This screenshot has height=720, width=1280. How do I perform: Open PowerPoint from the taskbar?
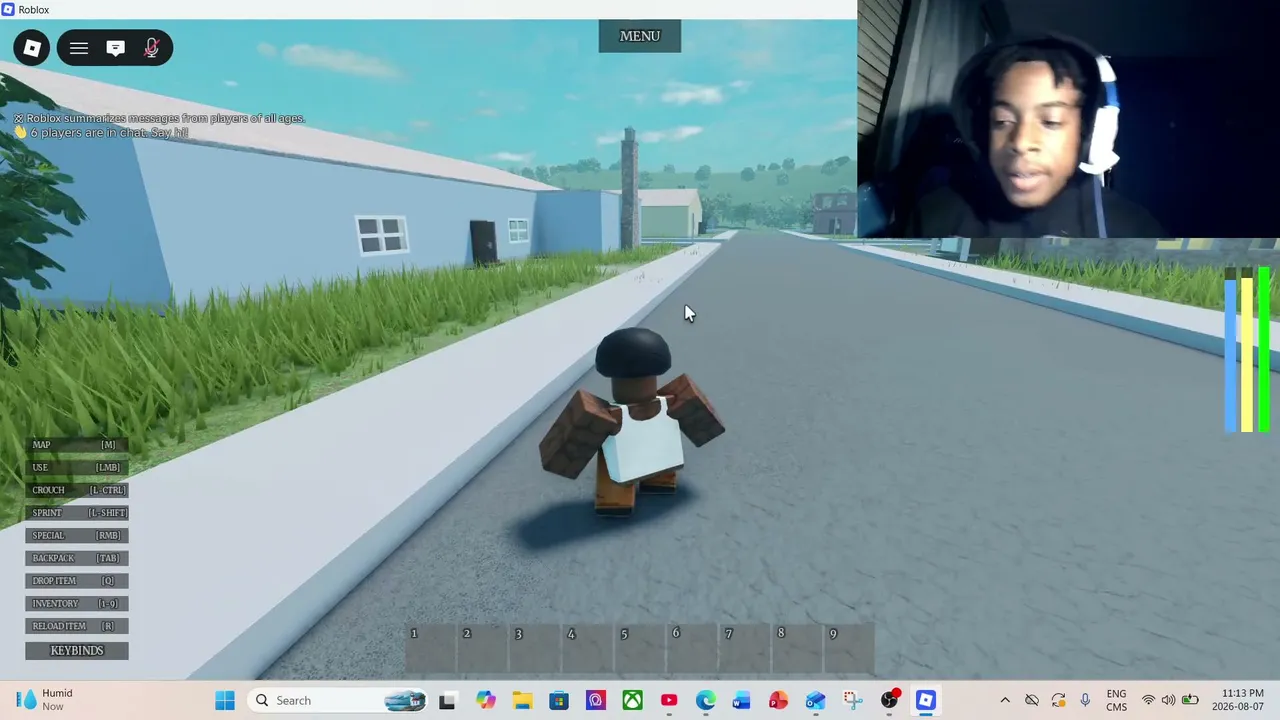[778, 700]
